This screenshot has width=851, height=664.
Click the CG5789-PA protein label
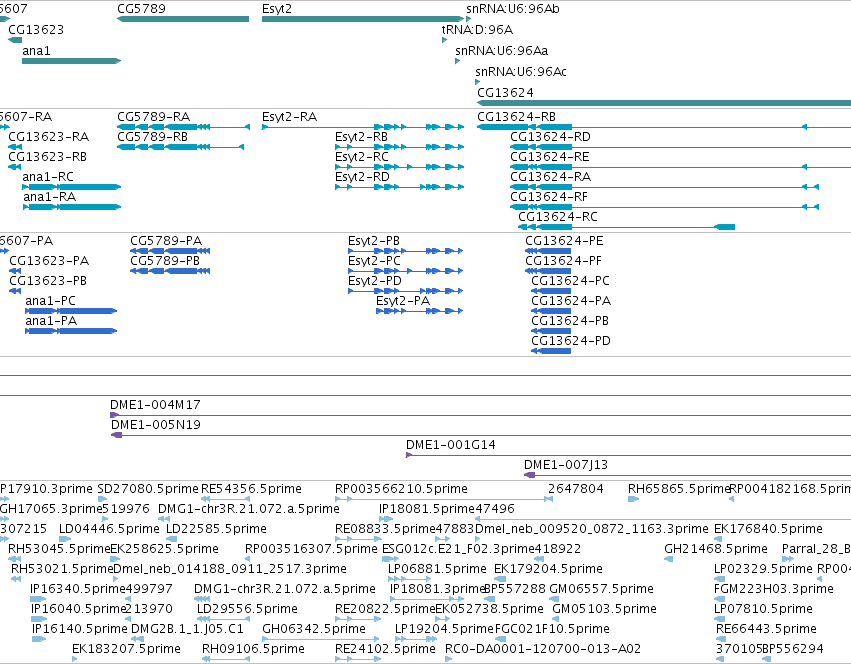[x=166, y=241]
